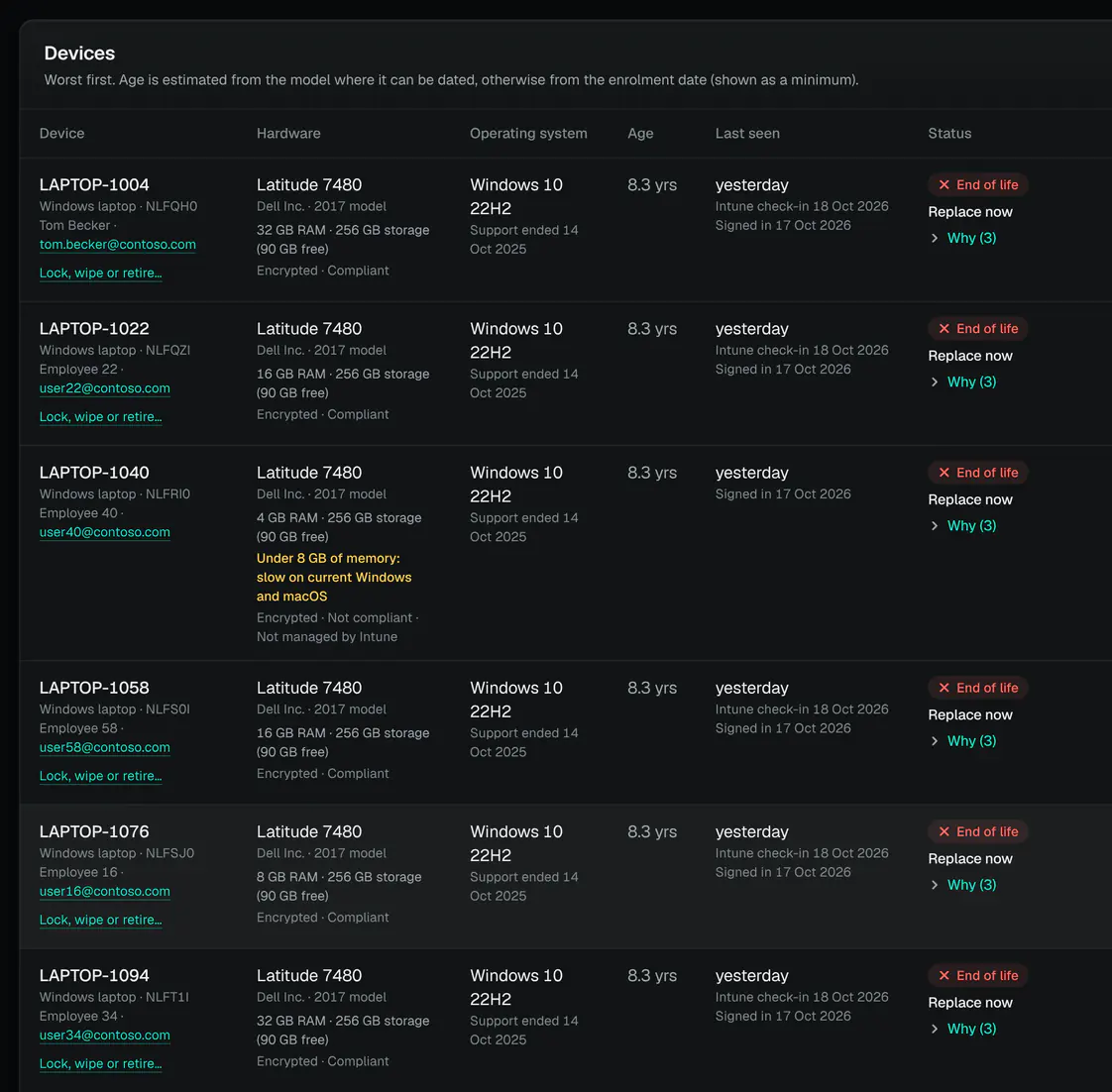This screenshot has width=1112, height=1092.
Task: Click the Age column header
Action: point(640,134)
